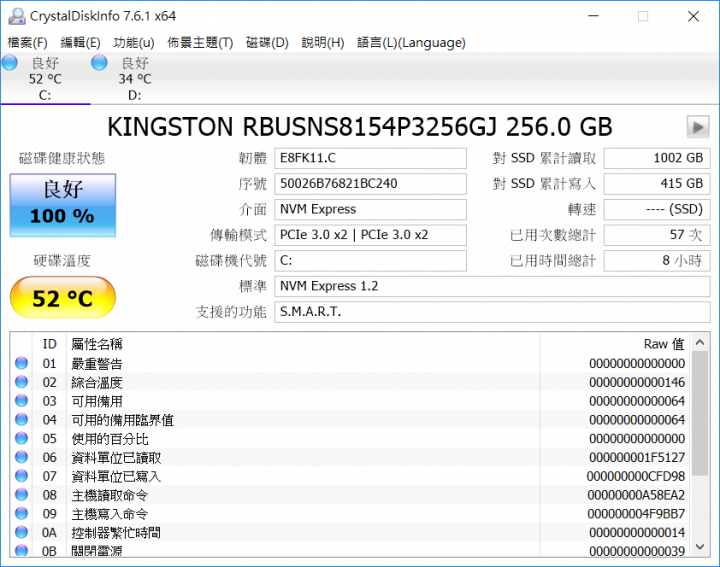Screen dimensions: 720x567
Task: Click the attribute list scrollbar thumb
Action: click(x=700, y=414)
